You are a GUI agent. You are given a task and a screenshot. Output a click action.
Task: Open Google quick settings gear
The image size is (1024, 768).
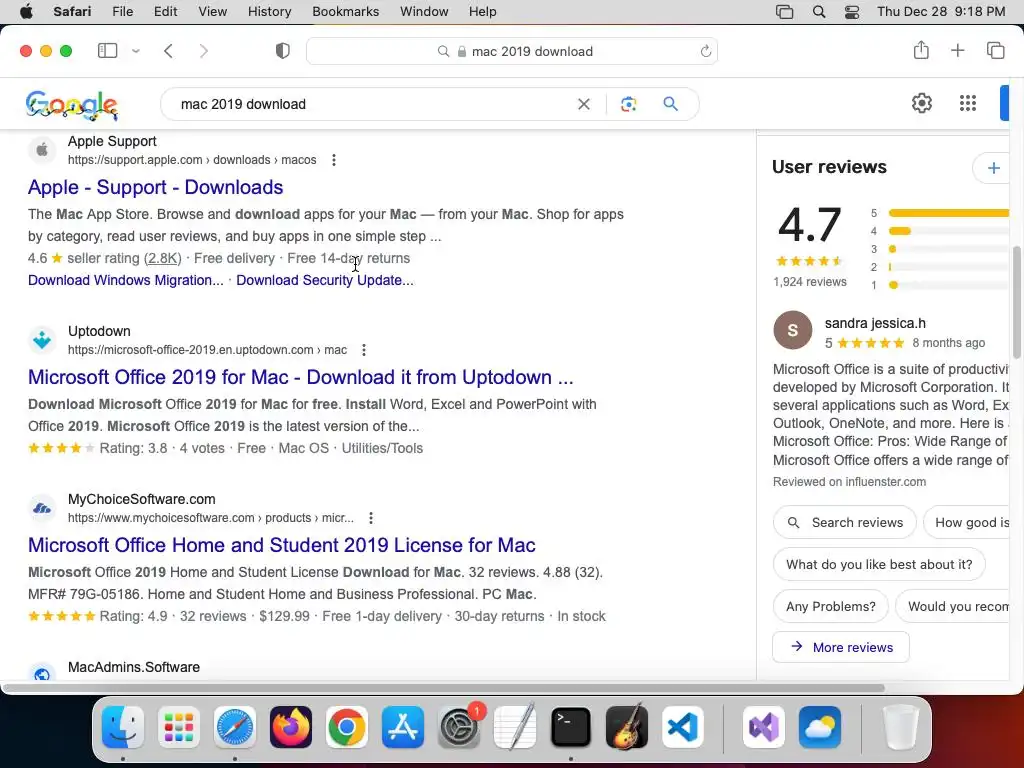coord(921,103)
